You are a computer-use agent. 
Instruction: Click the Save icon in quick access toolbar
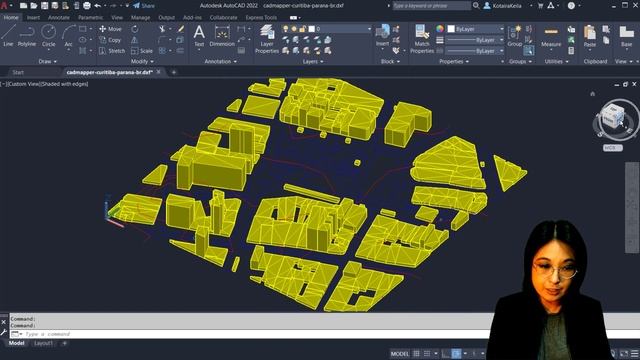click(44, 6)
